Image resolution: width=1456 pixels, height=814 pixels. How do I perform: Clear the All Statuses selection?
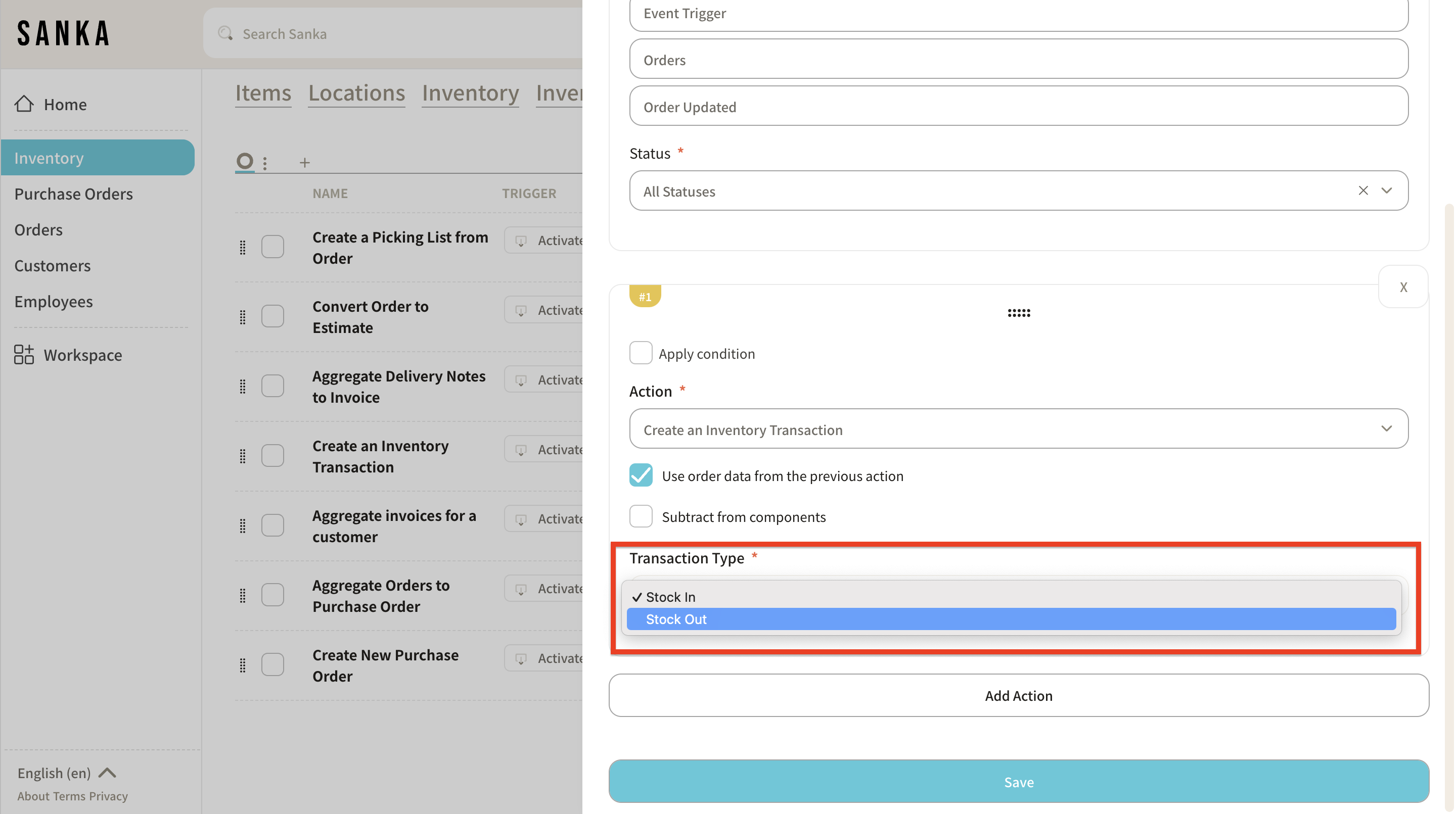1363,191
